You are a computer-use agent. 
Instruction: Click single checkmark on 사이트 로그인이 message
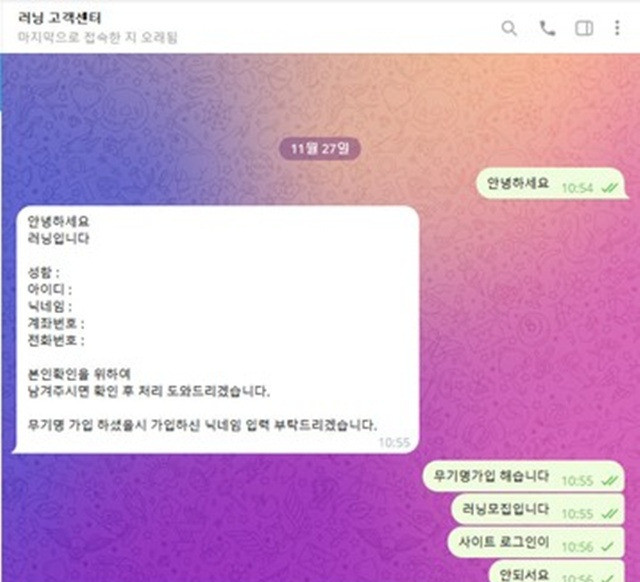(x=608, y=546)
